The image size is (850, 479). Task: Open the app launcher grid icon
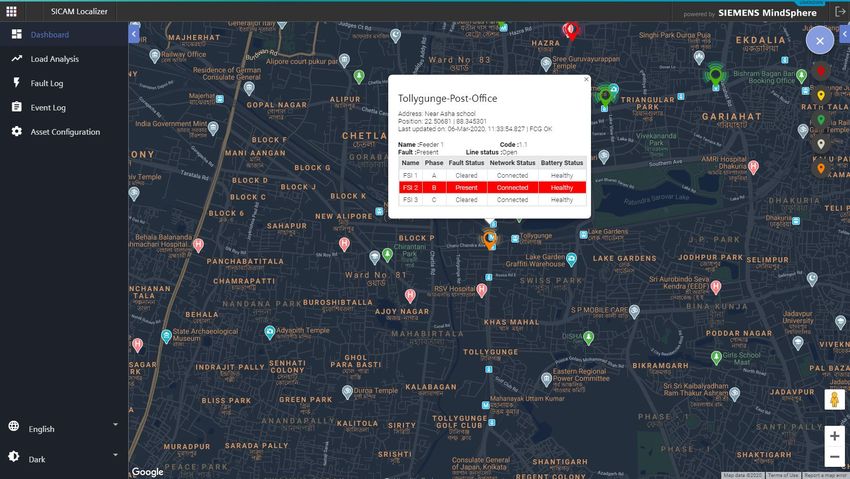(x=11, y=11)
